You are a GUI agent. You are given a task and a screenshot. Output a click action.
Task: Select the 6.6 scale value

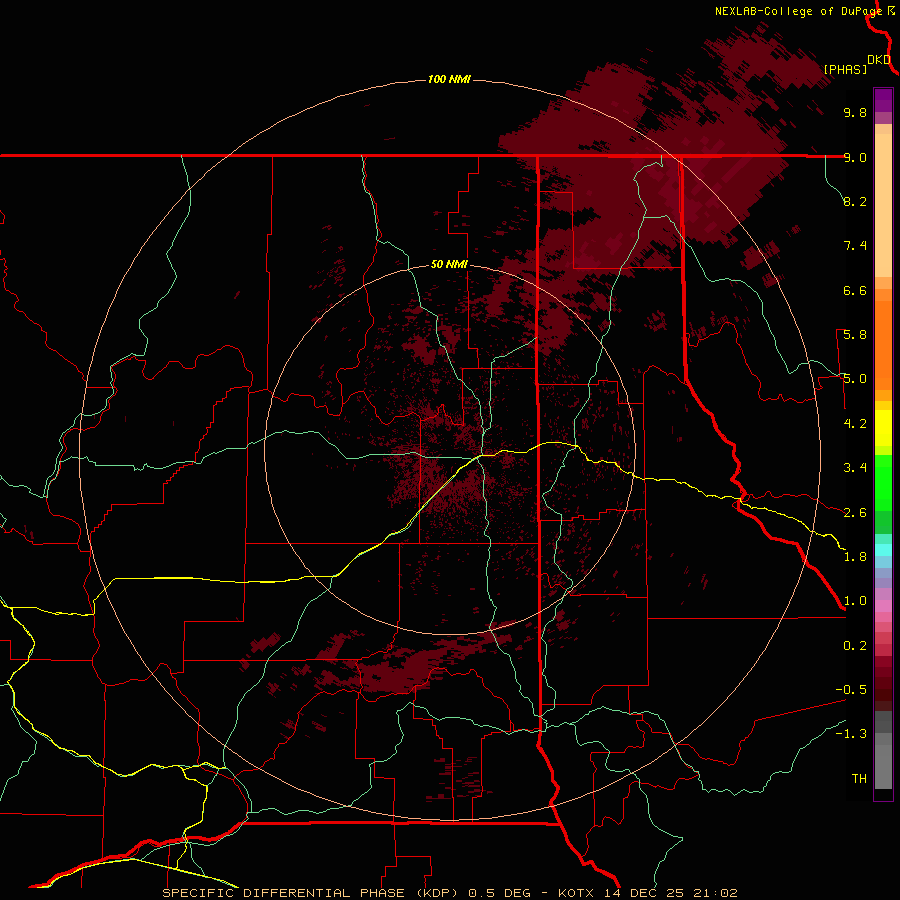(x=855, y=290)
